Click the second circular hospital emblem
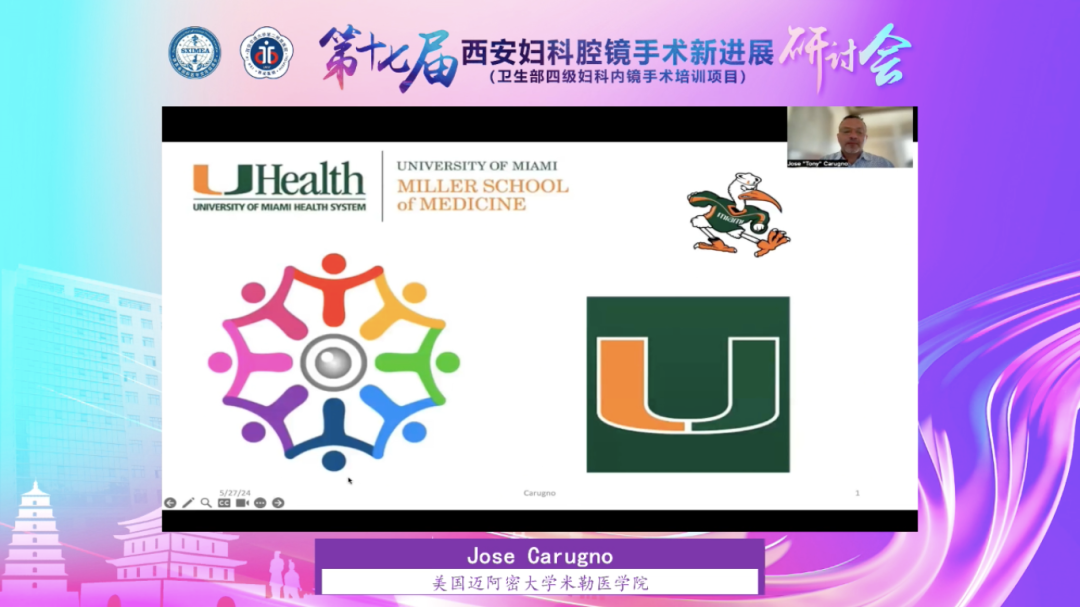The width and height of the screenshot is (1080, 607). coord(268,52)
